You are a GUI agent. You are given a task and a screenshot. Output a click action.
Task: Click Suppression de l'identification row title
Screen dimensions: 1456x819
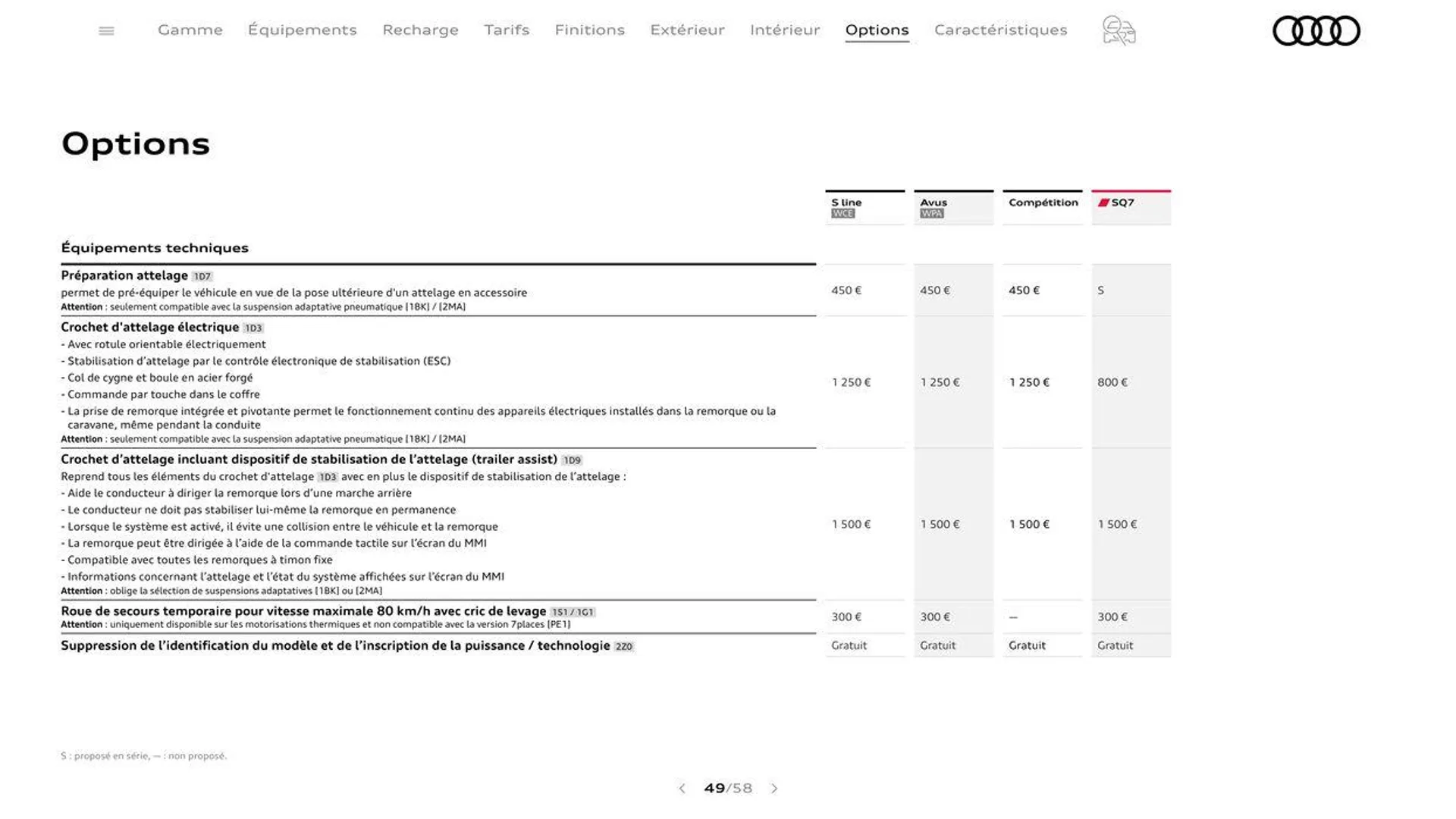[x=335, y=645]
